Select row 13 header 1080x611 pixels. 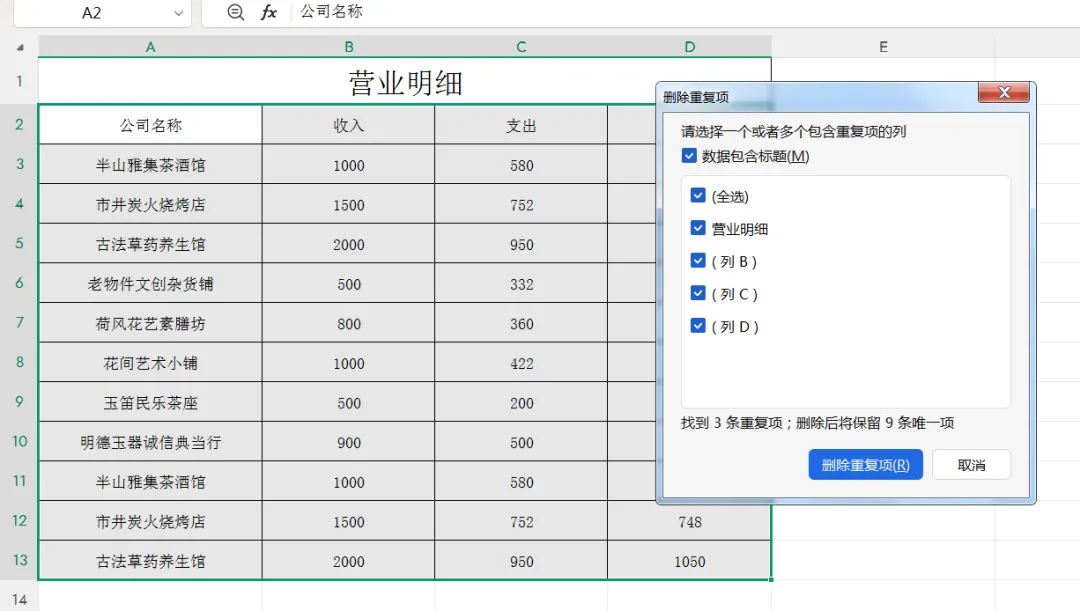pos(19,560)
